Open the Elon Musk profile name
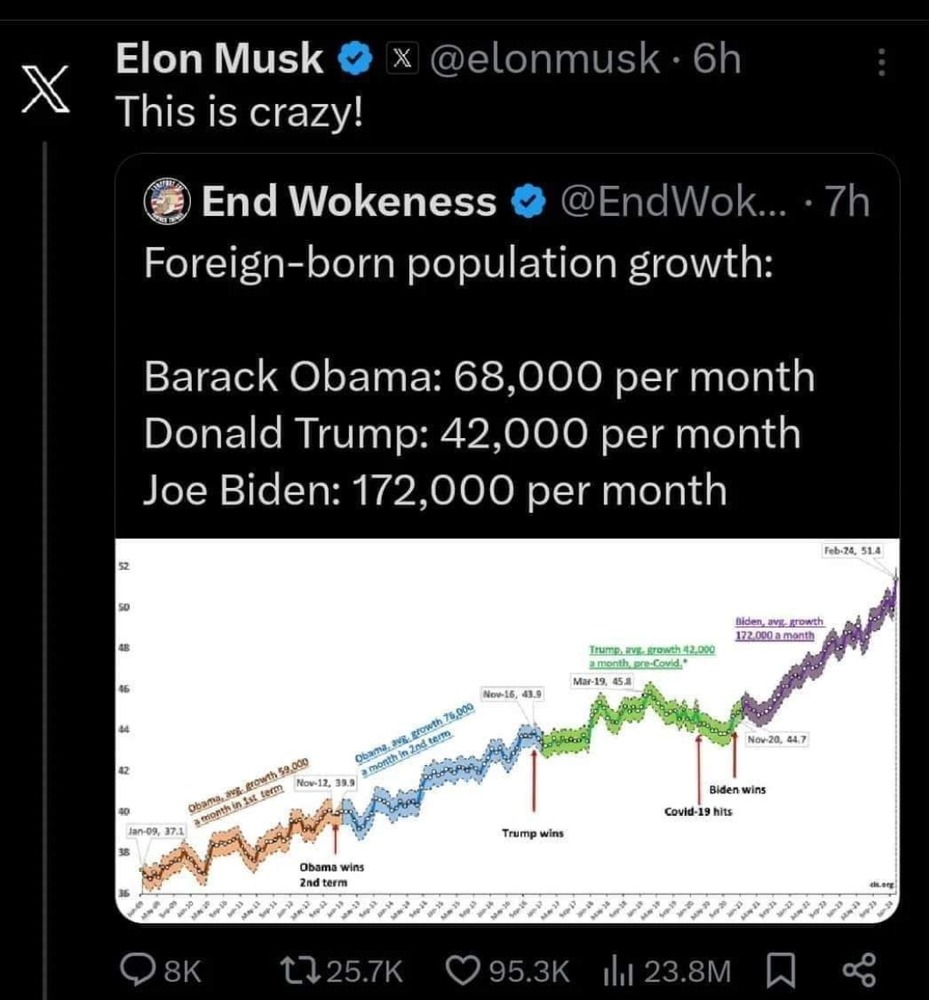 click(x=219, y=61)
